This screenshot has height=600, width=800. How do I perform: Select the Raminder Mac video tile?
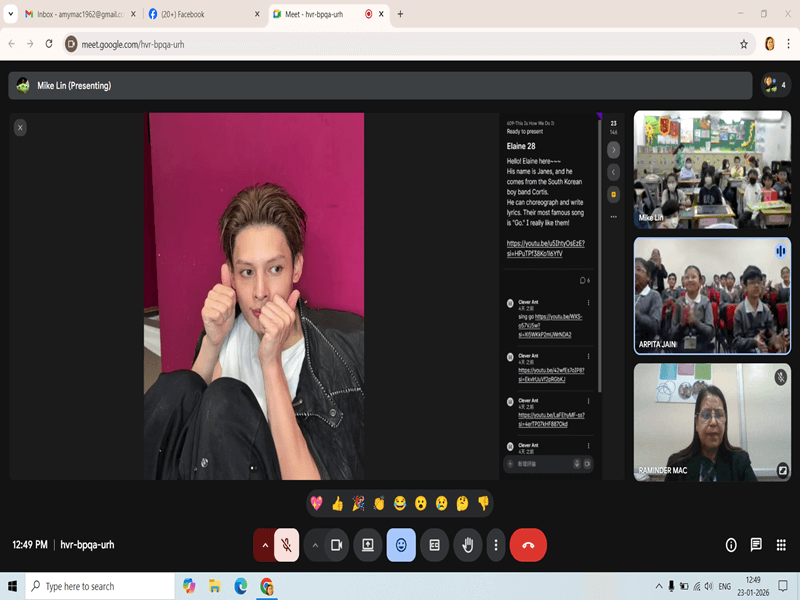(x=712, y=422)
